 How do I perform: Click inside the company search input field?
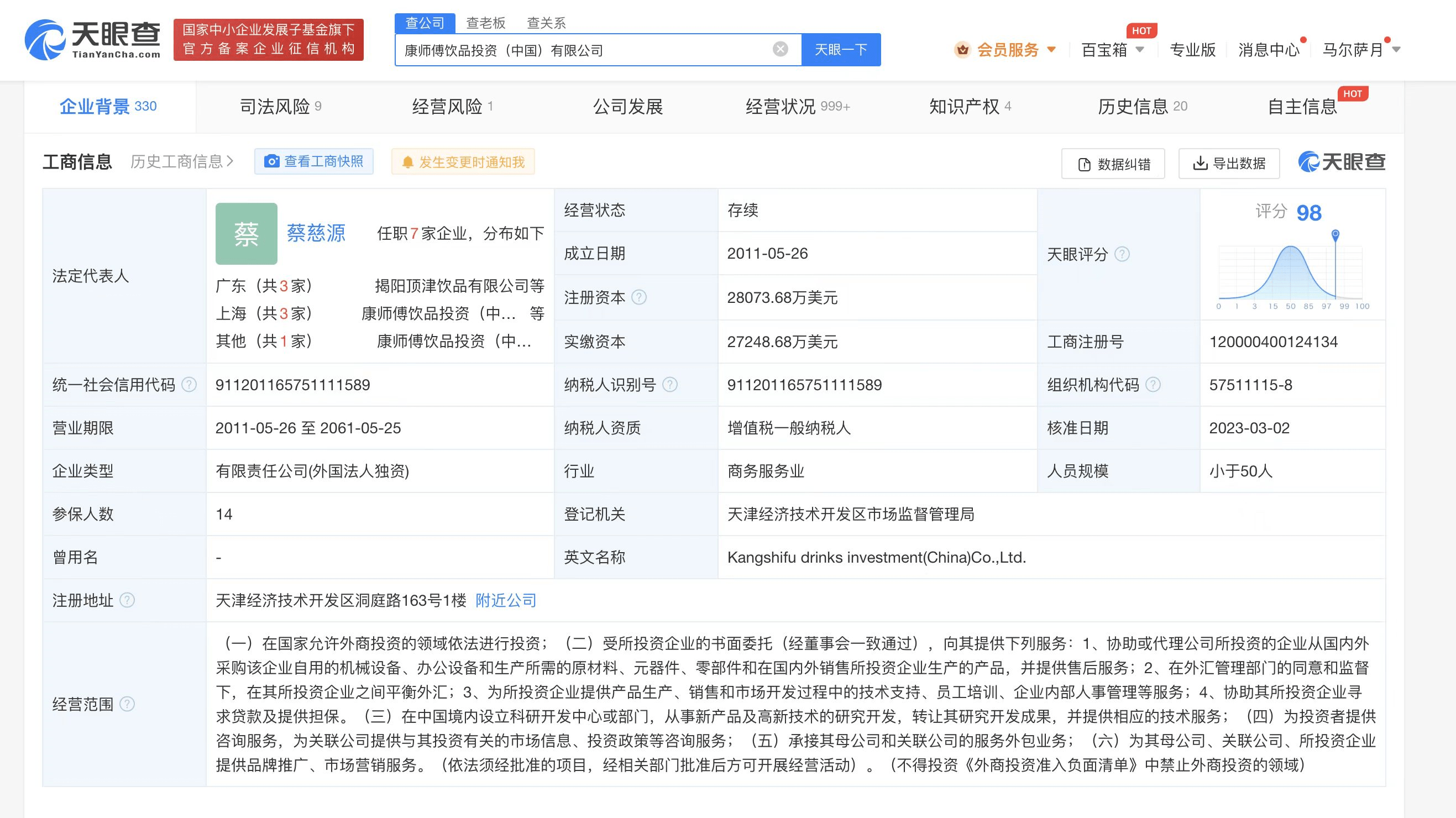(565, 50)
